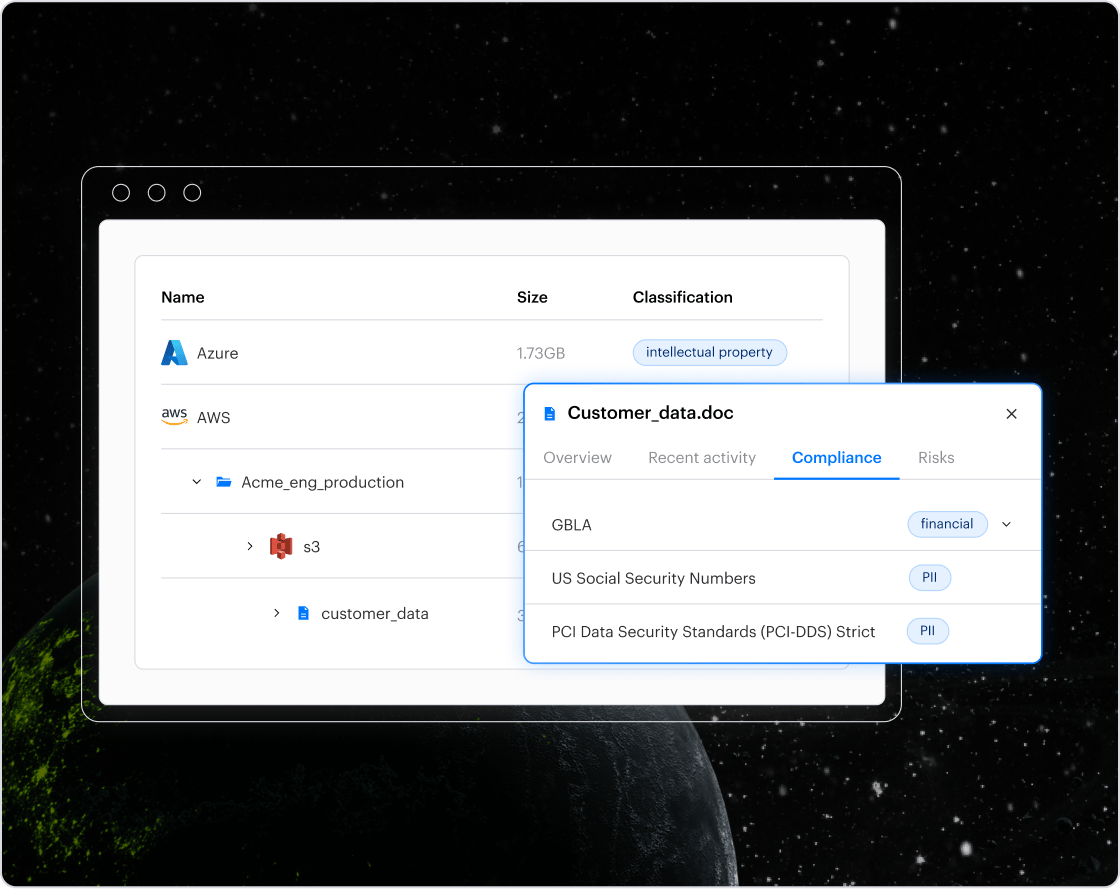Click PII tag for US Social Security Numbers

(929, 578)
